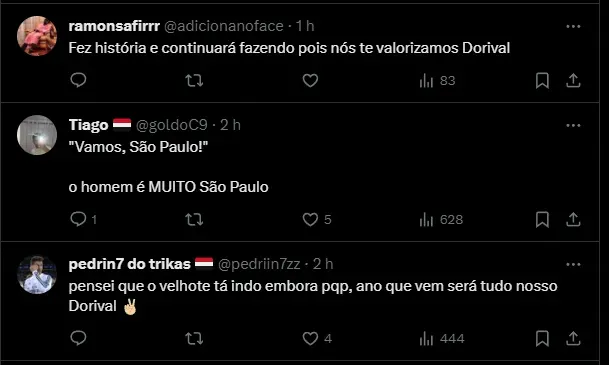Open more options for Tiago's tweet
This screenshot has height=365, width=609.
573,125
